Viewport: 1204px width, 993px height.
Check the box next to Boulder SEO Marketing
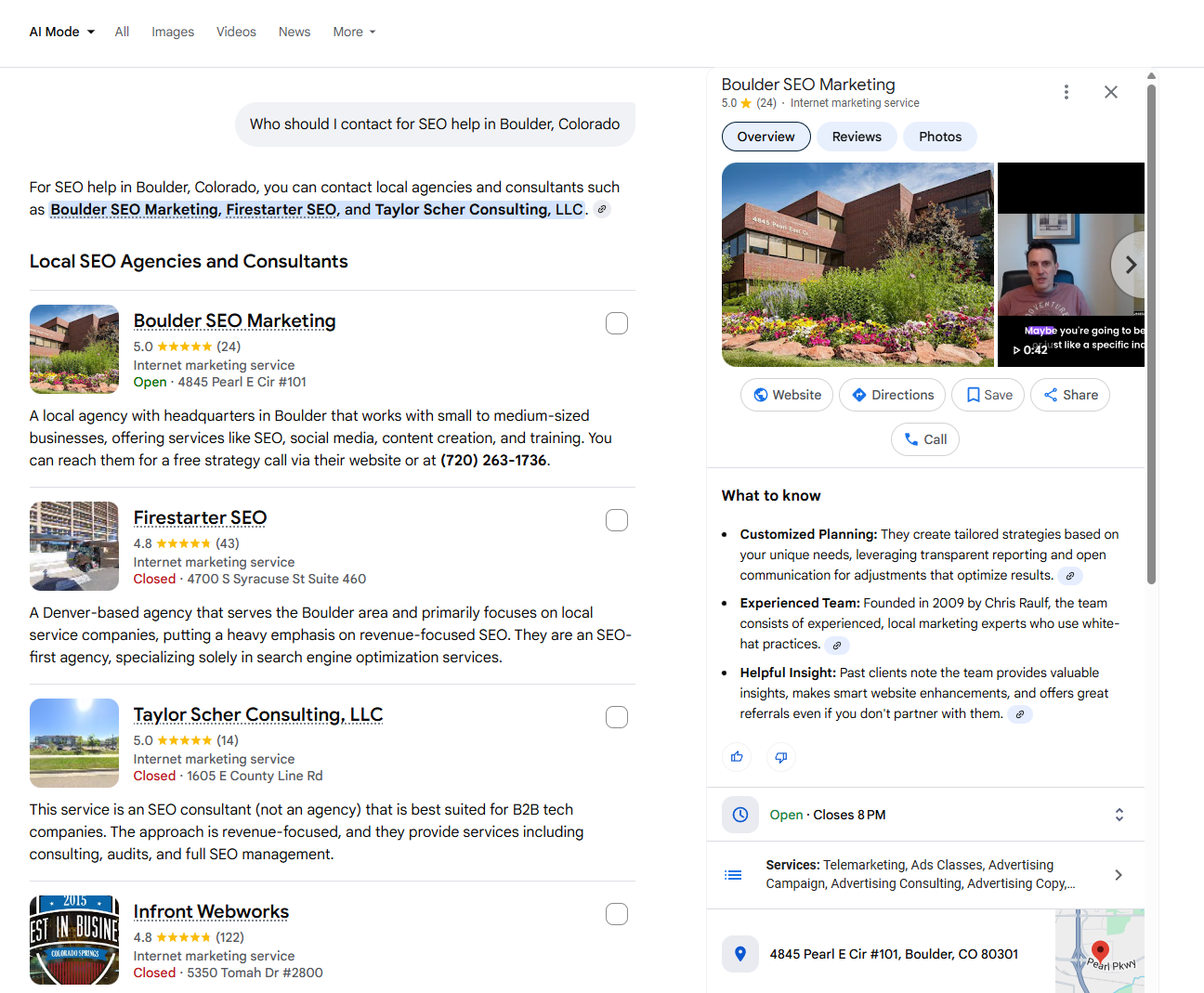pos(616,322)
